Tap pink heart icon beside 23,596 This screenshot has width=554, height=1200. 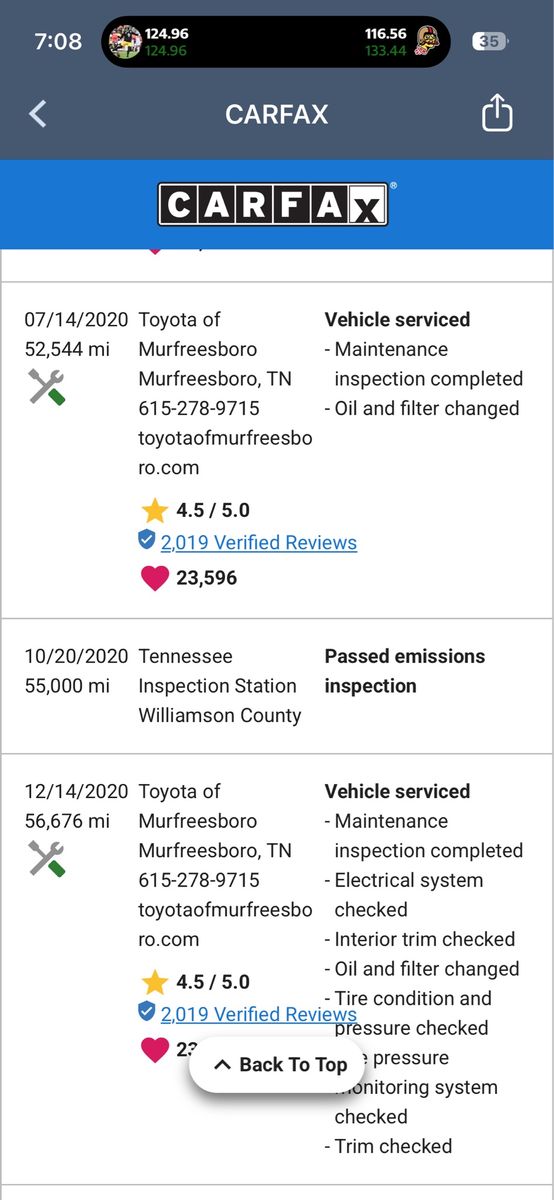154,578
